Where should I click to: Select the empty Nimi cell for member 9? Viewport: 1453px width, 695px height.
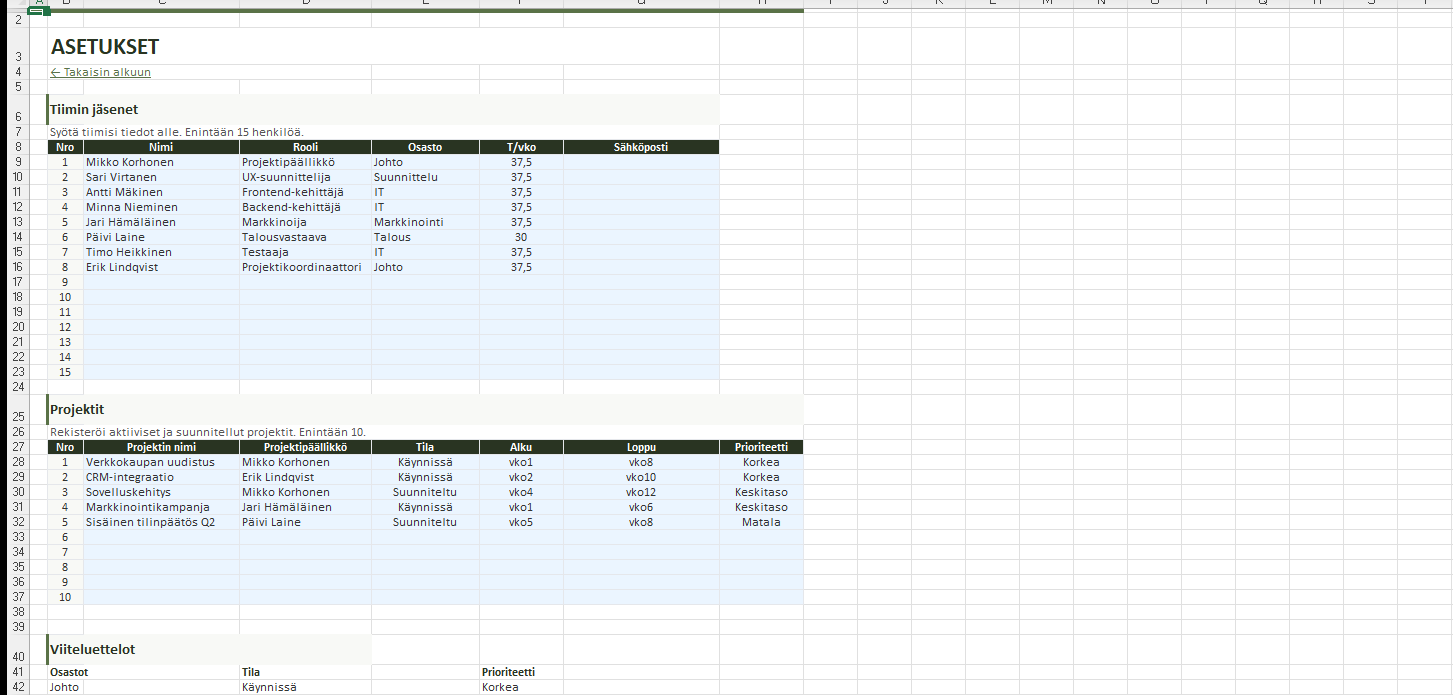tap(161, 282)
